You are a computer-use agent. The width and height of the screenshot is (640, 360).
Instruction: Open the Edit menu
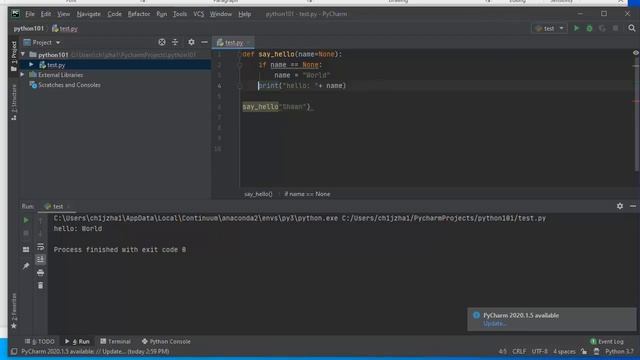click(46, 14)
